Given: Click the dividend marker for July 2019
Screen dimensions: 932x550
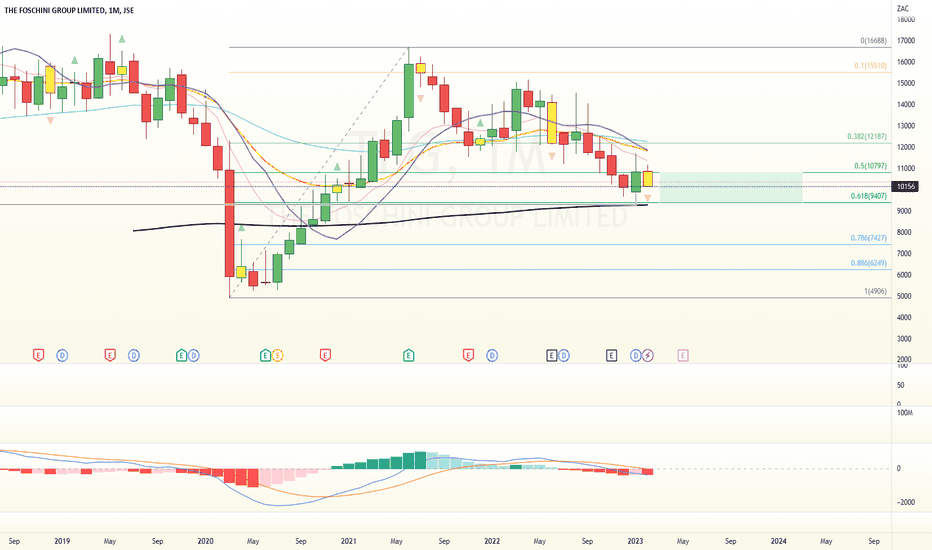Looking at the screenshot, I should [134, 356].
